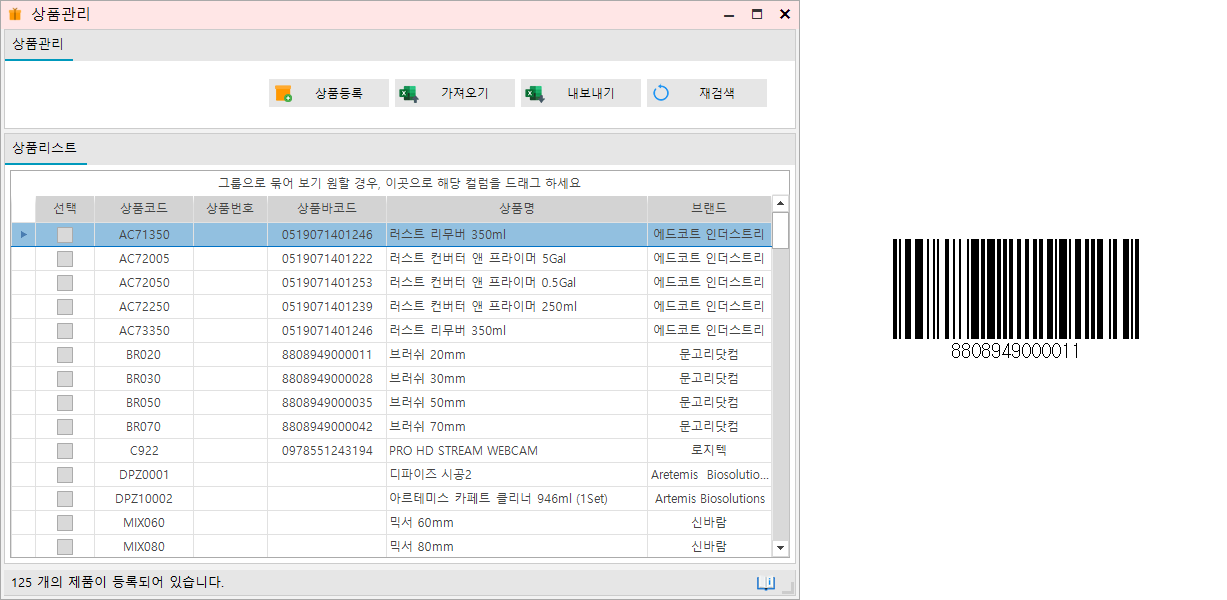Check the box for row BR050
This screenshot has width=1227, height=600.
pyautogui.click(x=65, y=403)
